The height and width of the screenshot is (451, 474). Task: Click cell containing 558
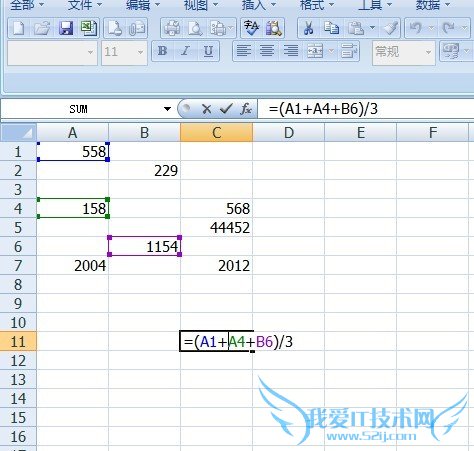(72, 152)
